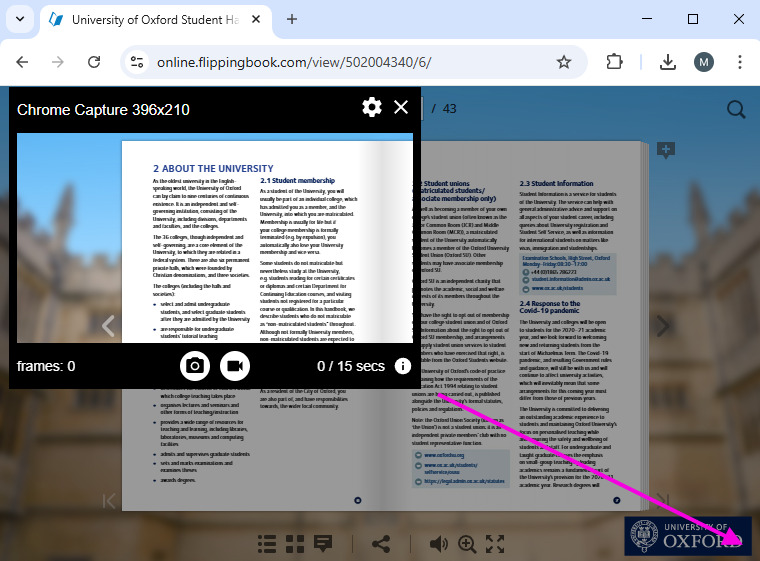The width and height of the screenshot is (760, 561).
Task: Go back in browser history
Action: point(22,62)
